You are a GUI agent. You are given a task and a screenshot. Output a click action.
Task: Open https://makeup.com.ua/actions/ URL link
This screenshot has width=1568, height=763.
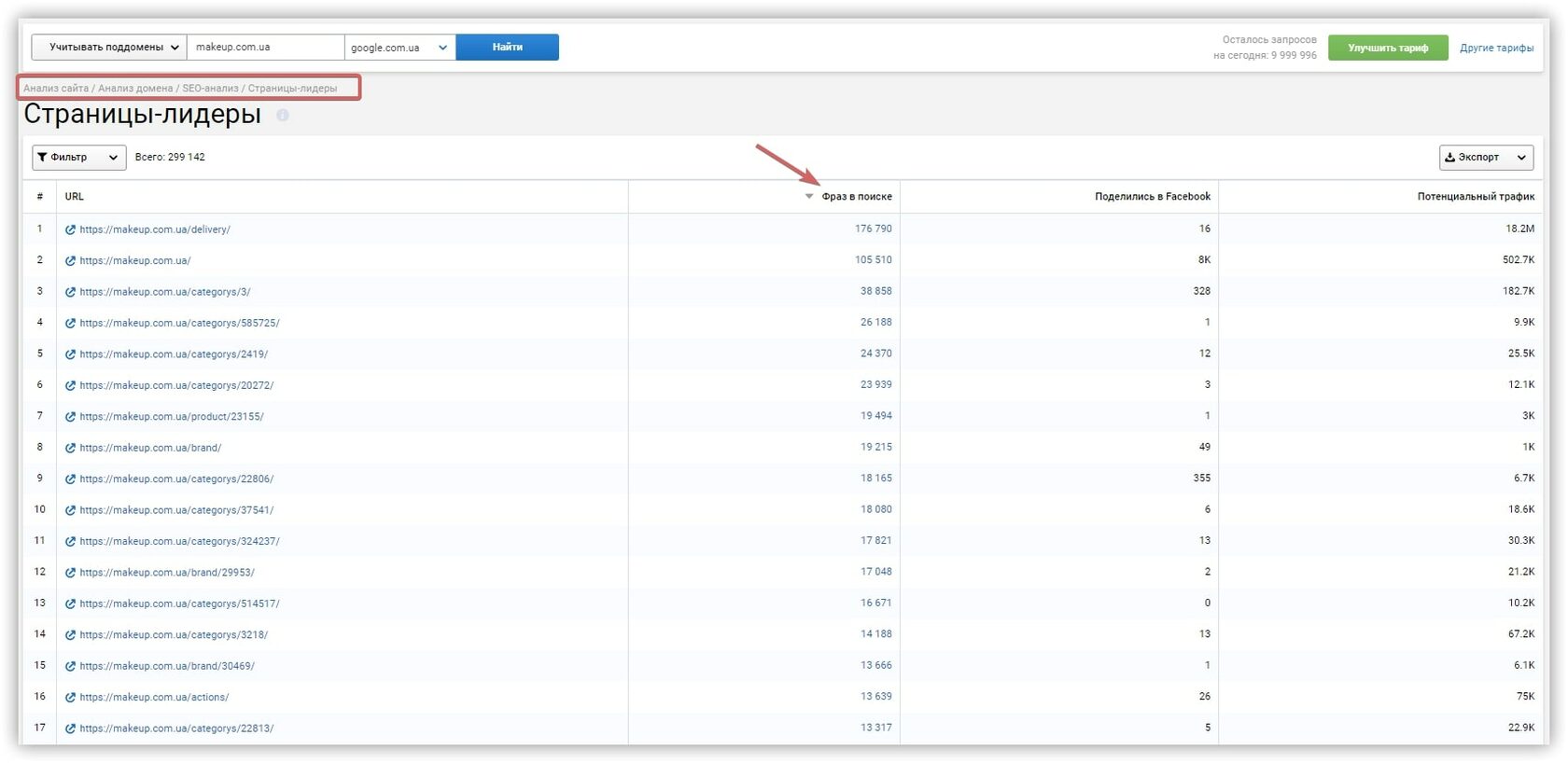tap(154, 698)
